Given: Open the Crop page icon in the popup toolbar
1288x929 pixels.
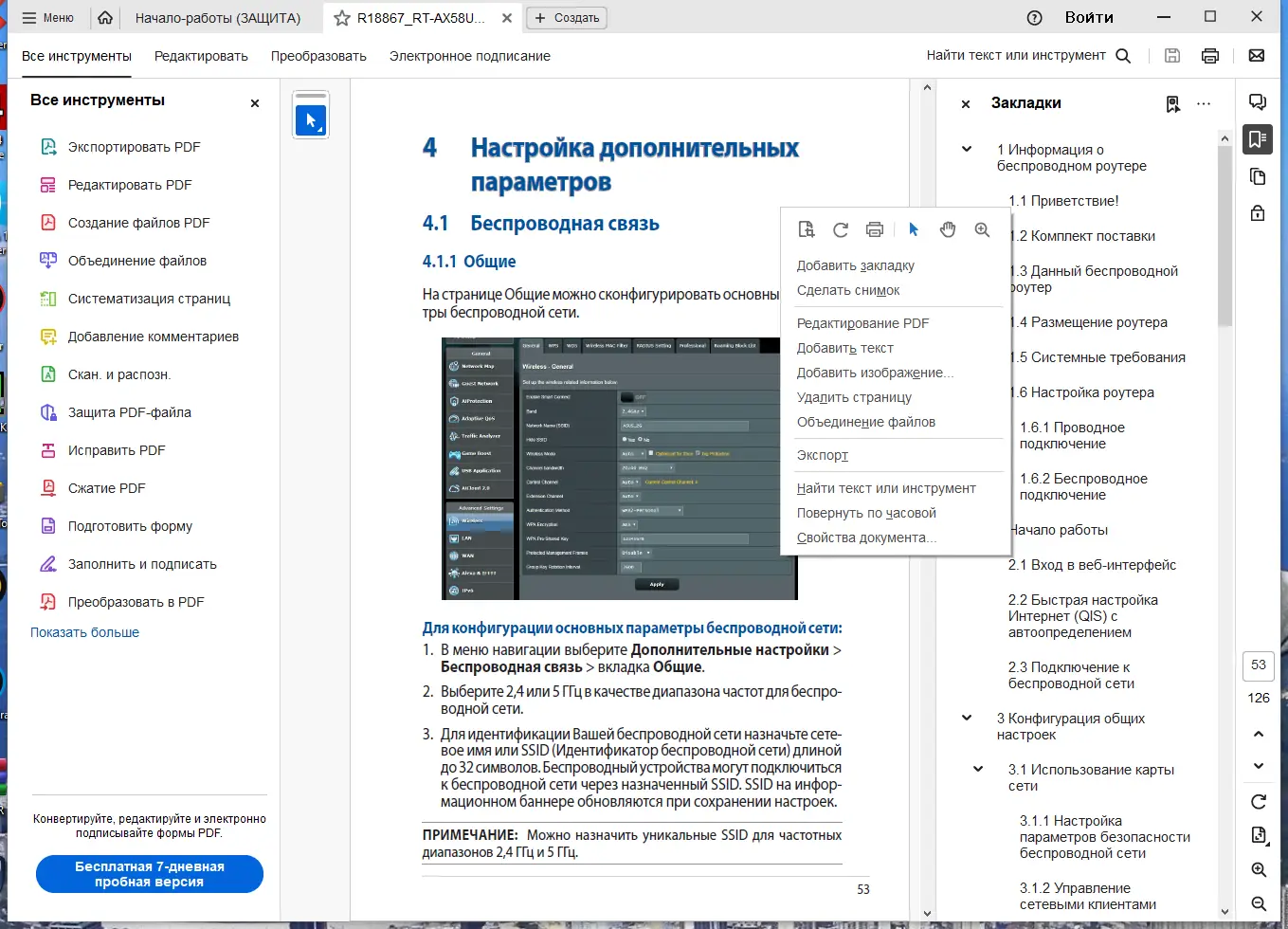Looking at the screenshot, I should pos(807,228).
